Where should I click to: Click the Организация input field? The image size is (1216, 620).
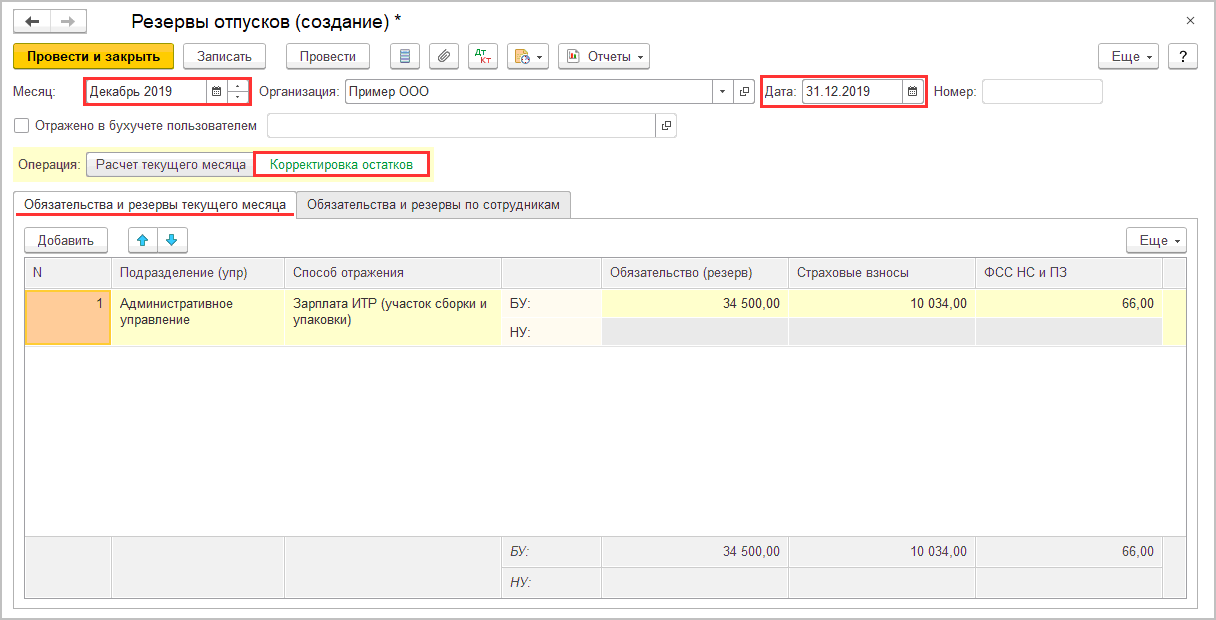529,91
